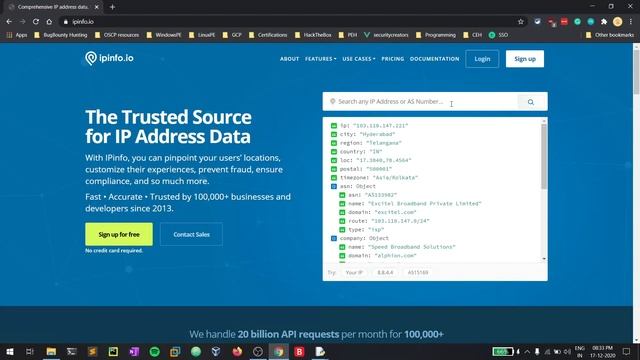Click the name Speed Broadband Solutions row
Screen dimensions: 640x360
397,247
